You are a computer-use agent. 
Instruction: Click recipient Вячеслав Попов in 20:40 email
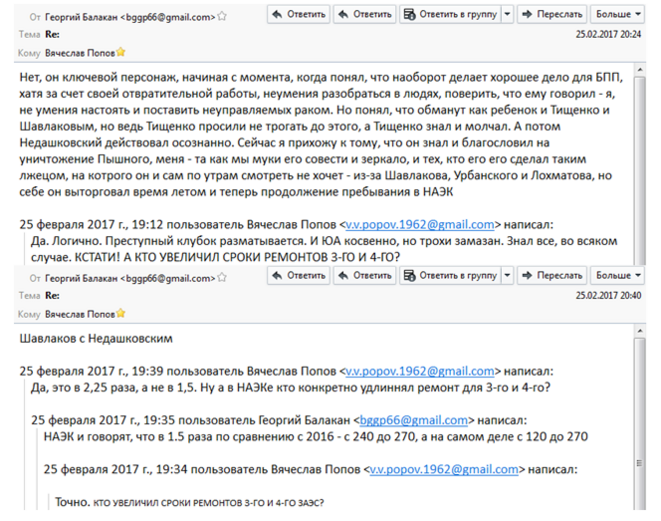(80, 314)
